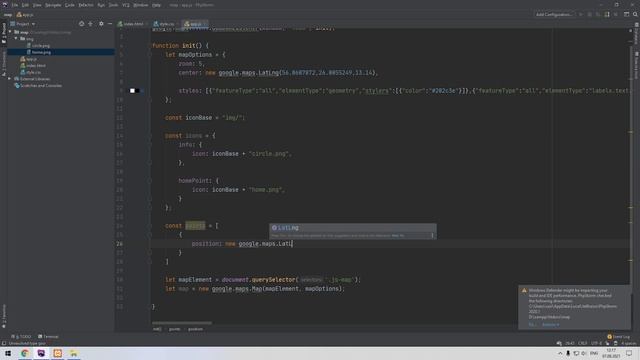Open Windows notification center icon
The width and height of the screenshot is (640, 360).
(629, 353)
